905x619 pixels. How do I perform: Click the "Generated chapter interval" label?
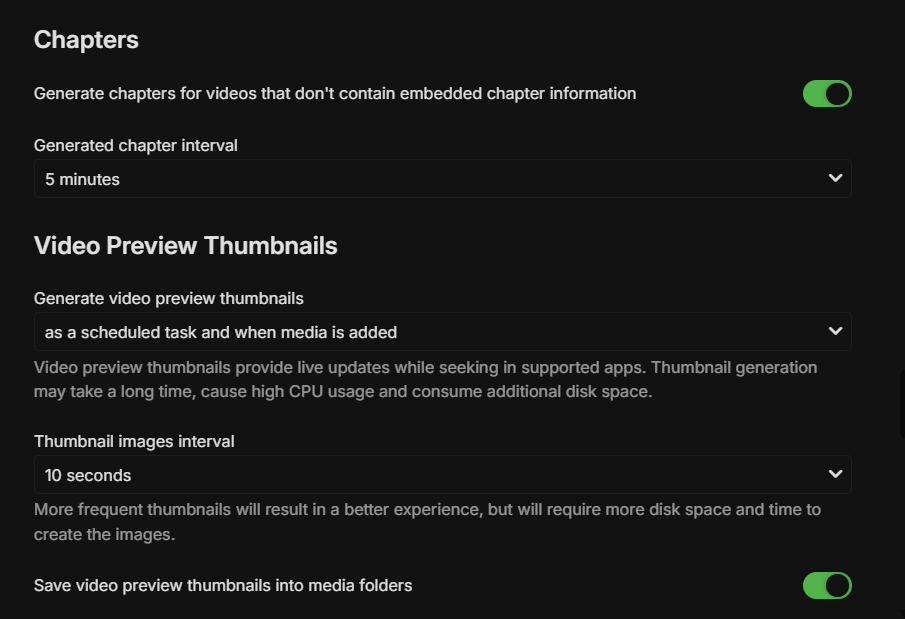(x=136, y=145)
